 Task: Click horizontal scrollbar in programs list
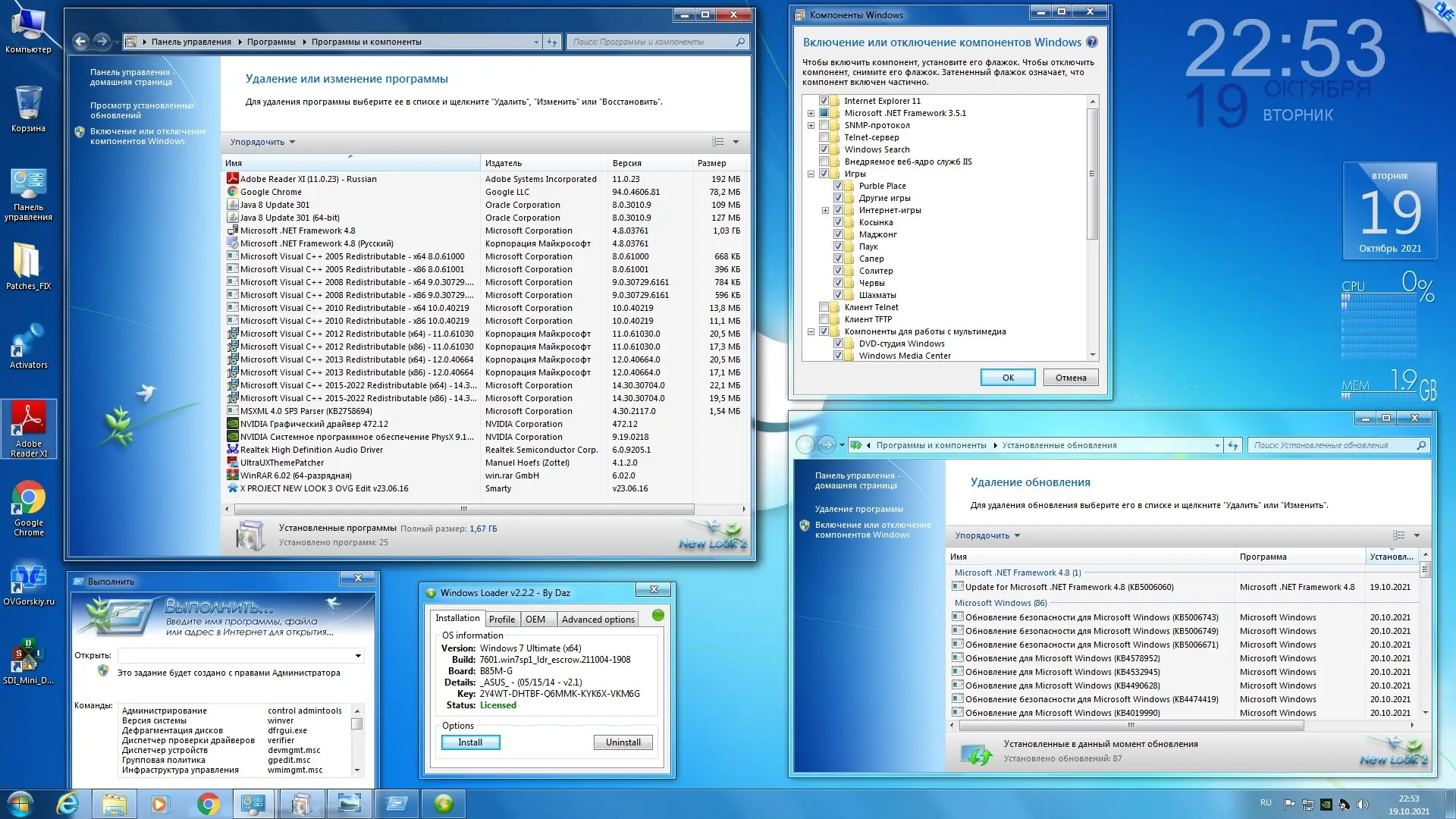[463, 509]
